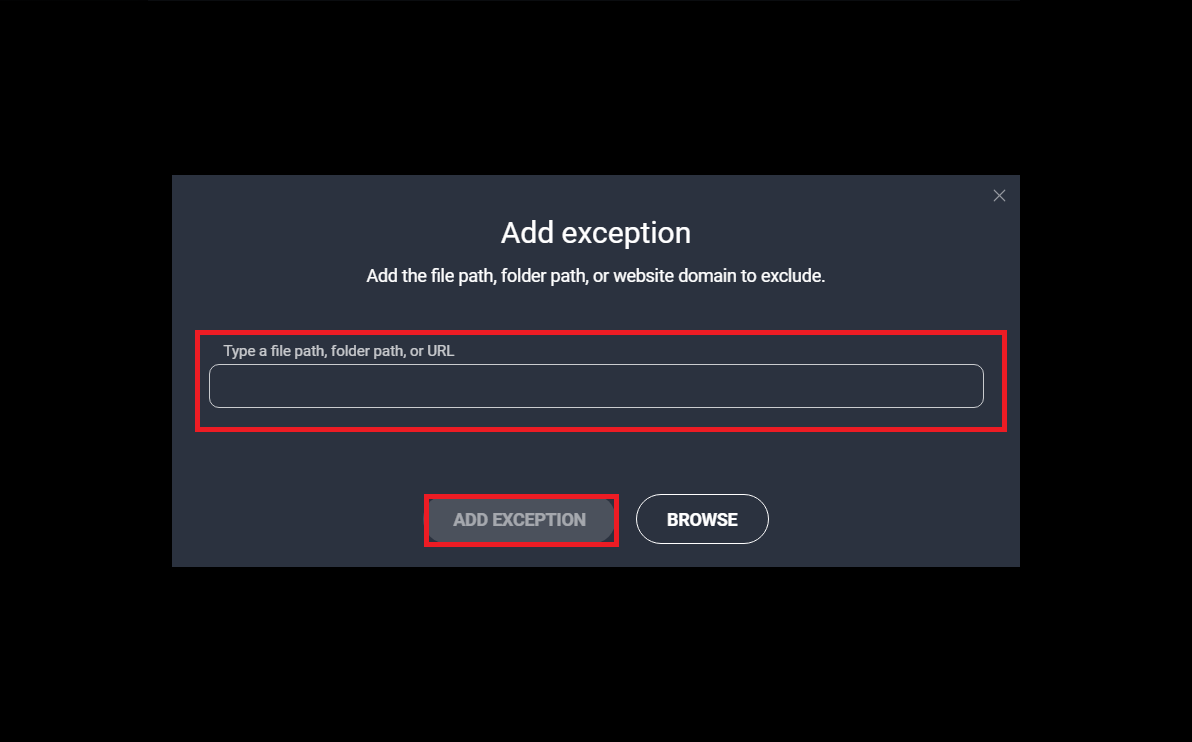Open the file browser with BROWSE

(x=702, y=519)
